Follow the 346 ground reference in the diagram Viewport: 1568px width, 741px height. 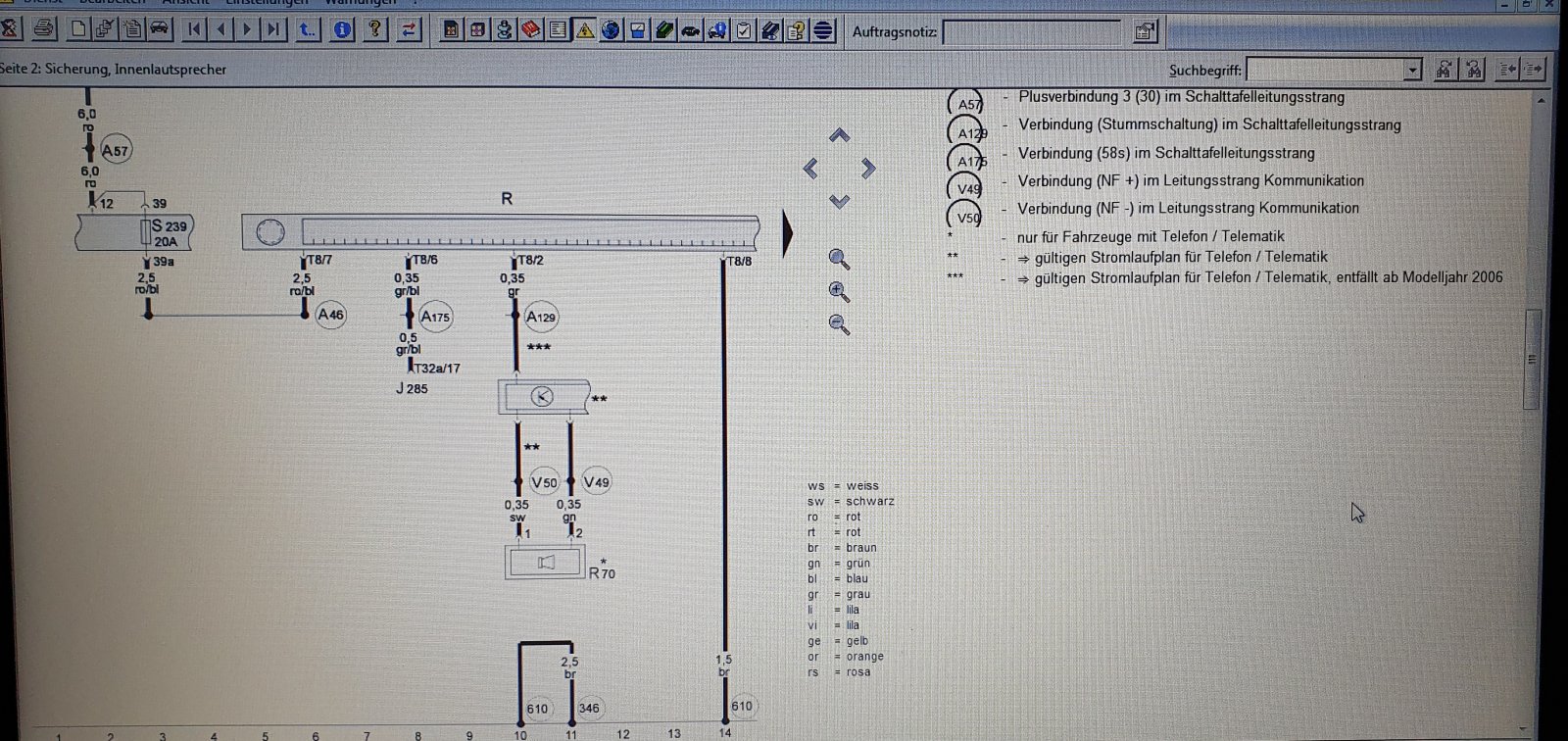(x=589, y=708)
